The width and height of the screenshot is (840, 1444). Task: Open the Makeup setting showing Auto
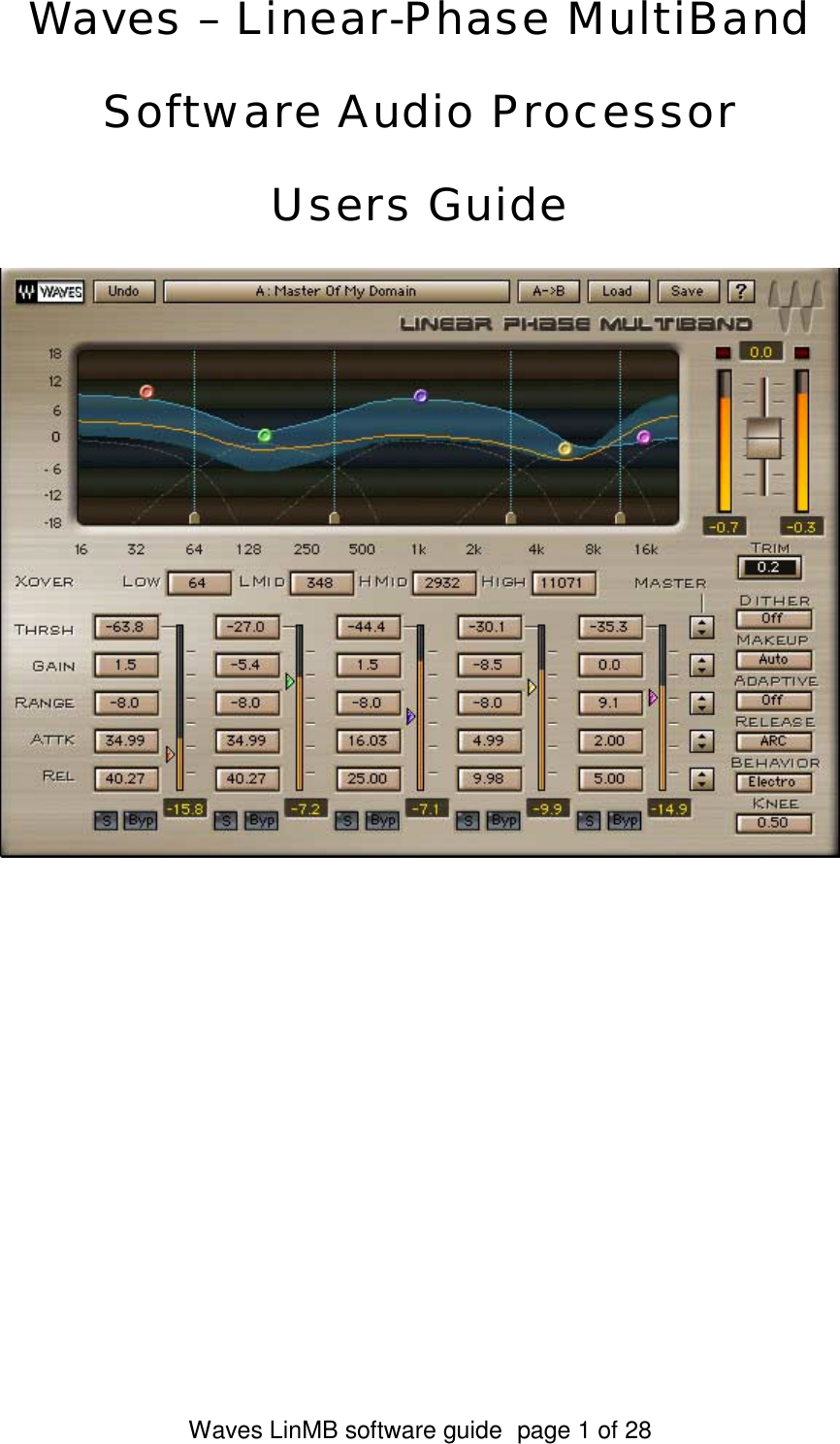tap(773, 659)
